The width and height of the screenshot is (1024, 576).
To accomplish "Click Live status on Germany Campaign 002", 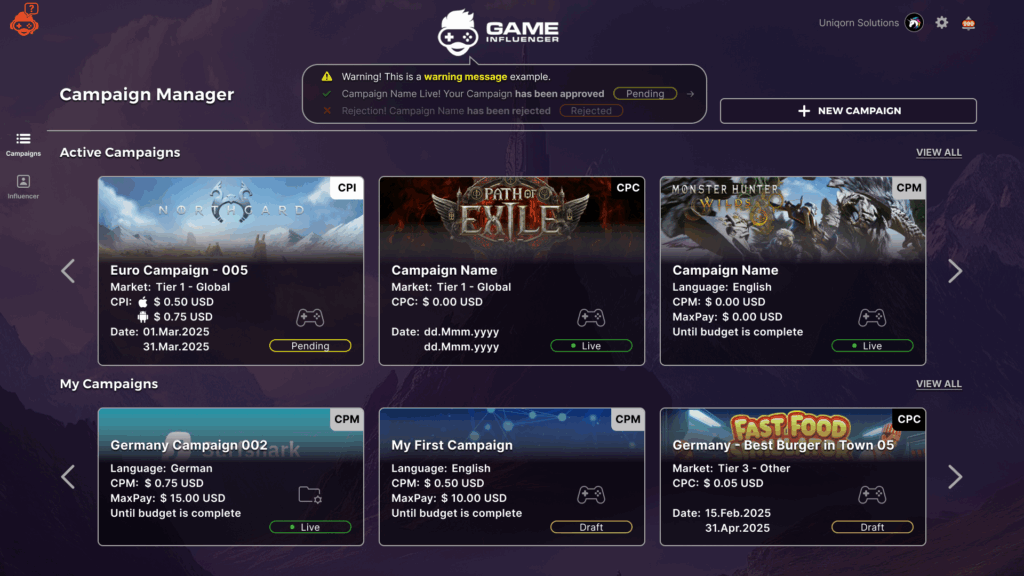I will (x=310, y=527).
